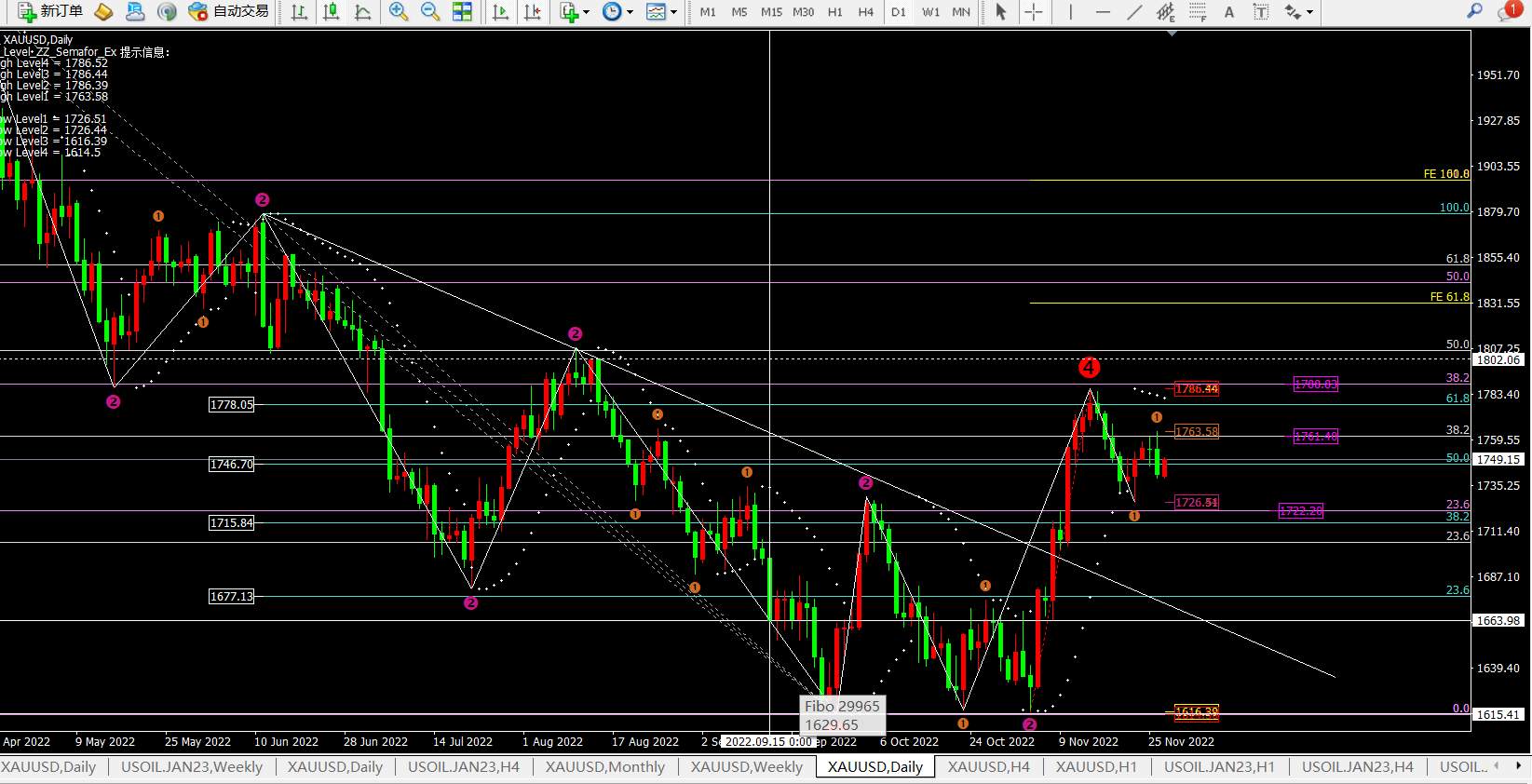This screenshot has width=1532, height=784.
Task: Add an indicator with the green plus icon
Action: (x=569, y=12)
